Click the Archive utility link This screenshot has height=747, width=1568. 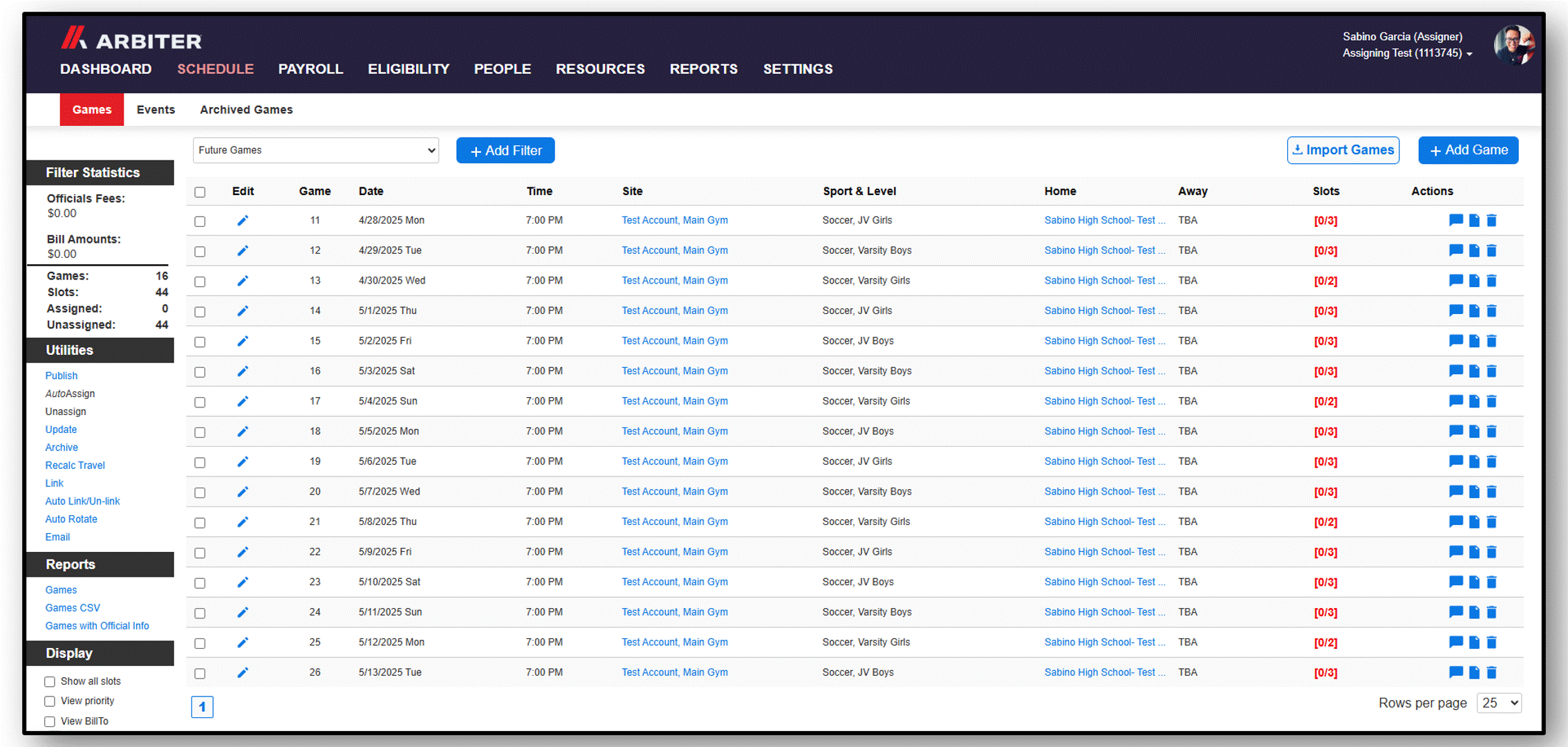click(62, 448)
